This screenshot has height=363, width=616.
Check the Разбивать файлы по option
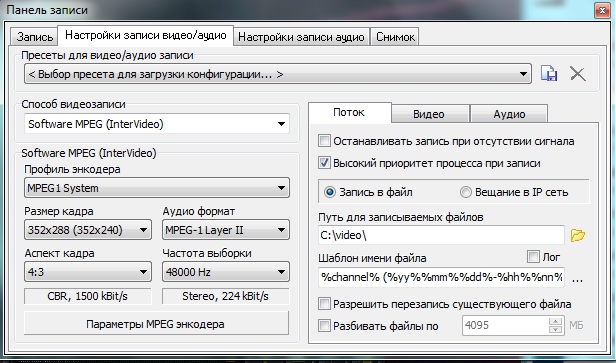click(324, 326)
